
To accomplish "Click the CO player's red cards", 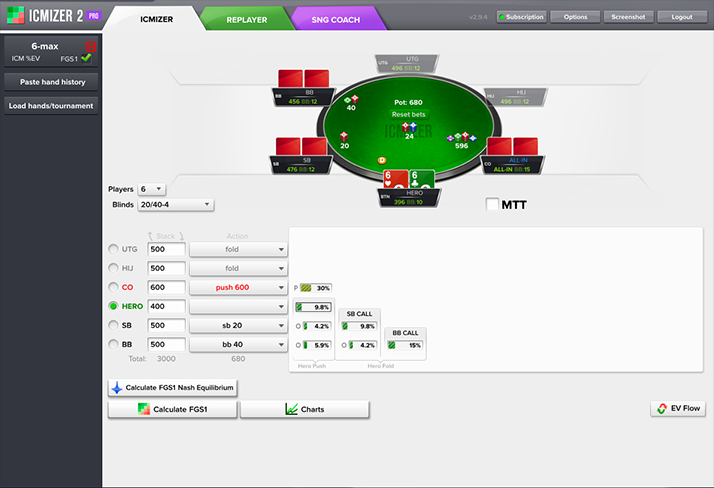I will point(512,147).
